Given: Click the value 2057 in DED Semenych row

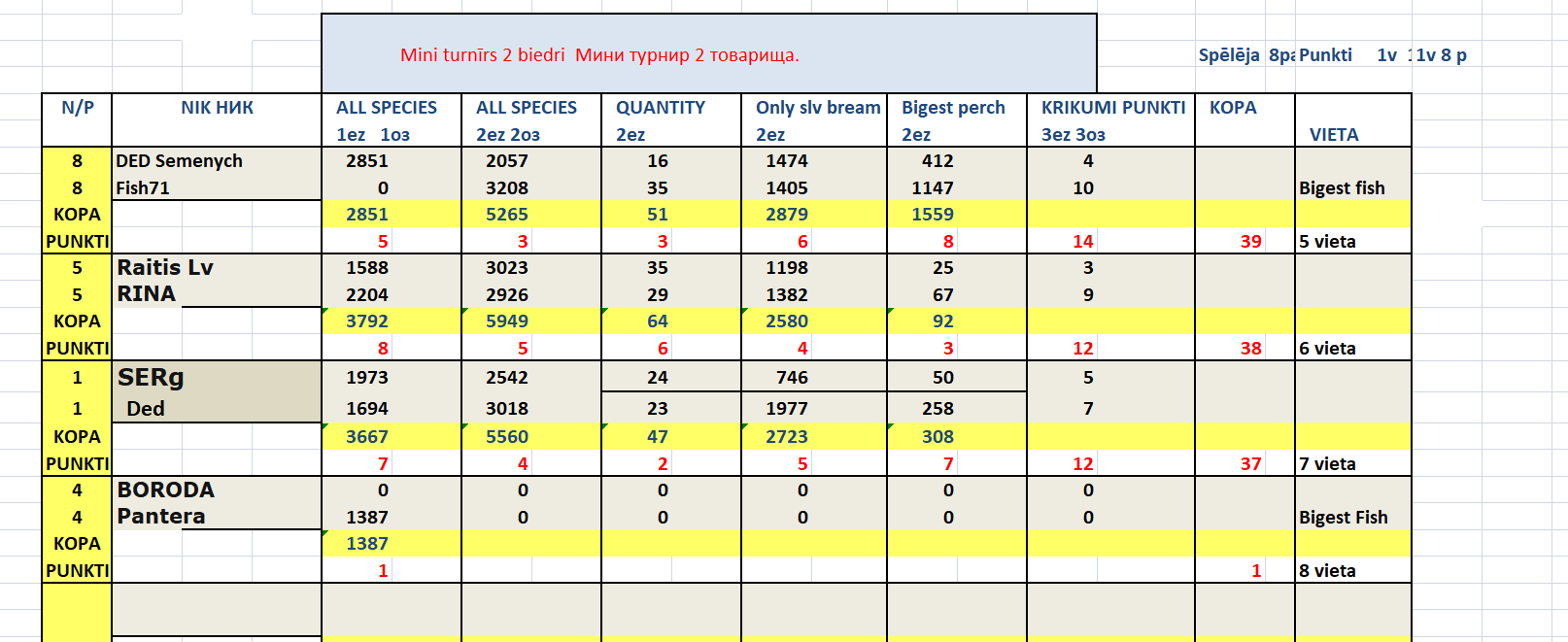Looking at the screenshot, I should point(507,161).
